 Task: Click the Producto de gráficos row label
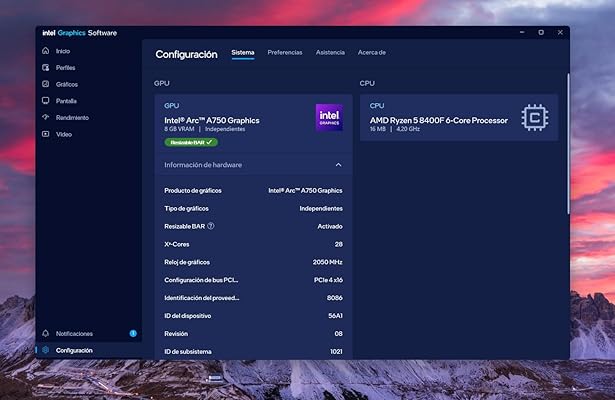(193, 191)
